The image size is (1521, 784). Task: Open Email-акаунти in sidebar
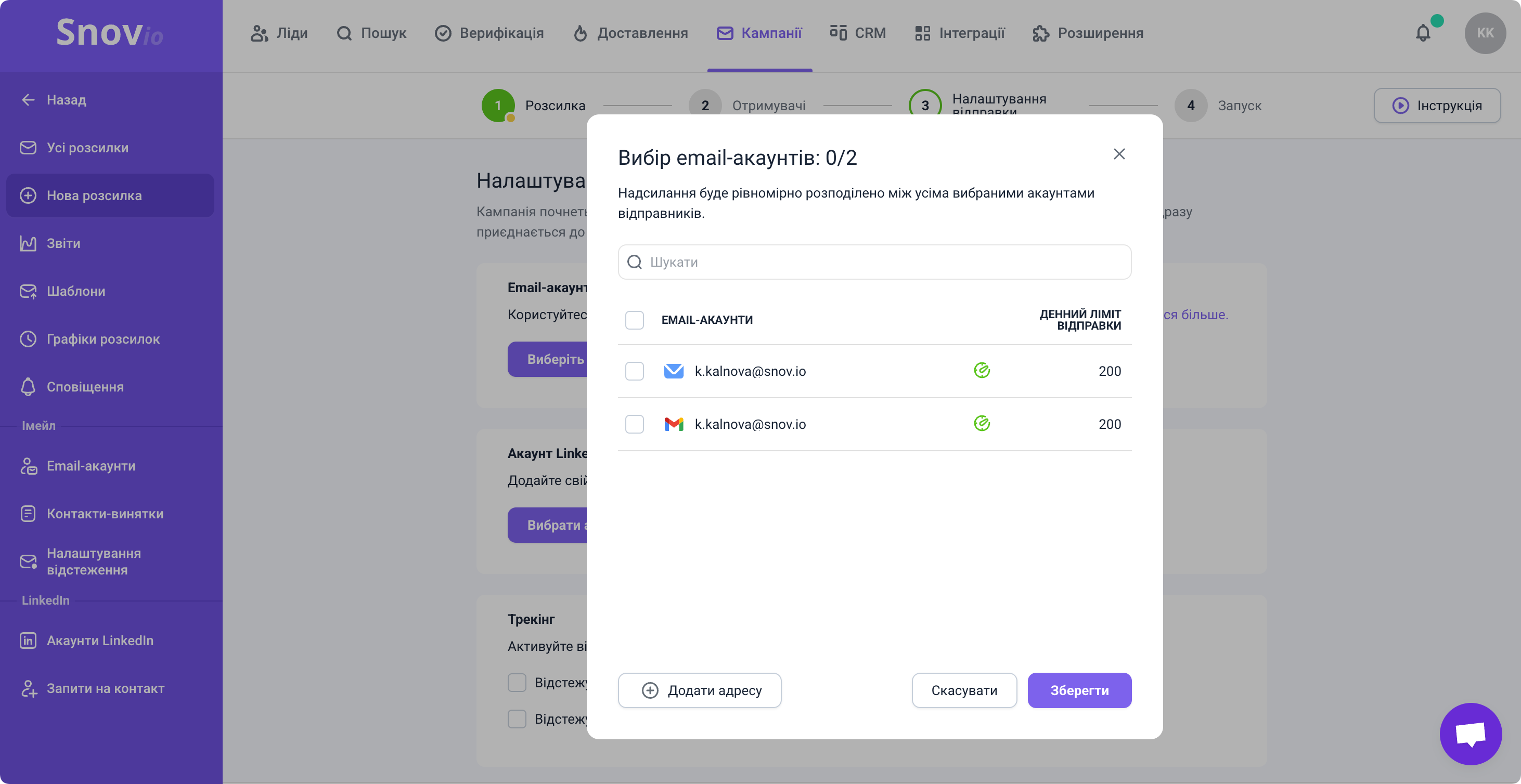point(110,466)
